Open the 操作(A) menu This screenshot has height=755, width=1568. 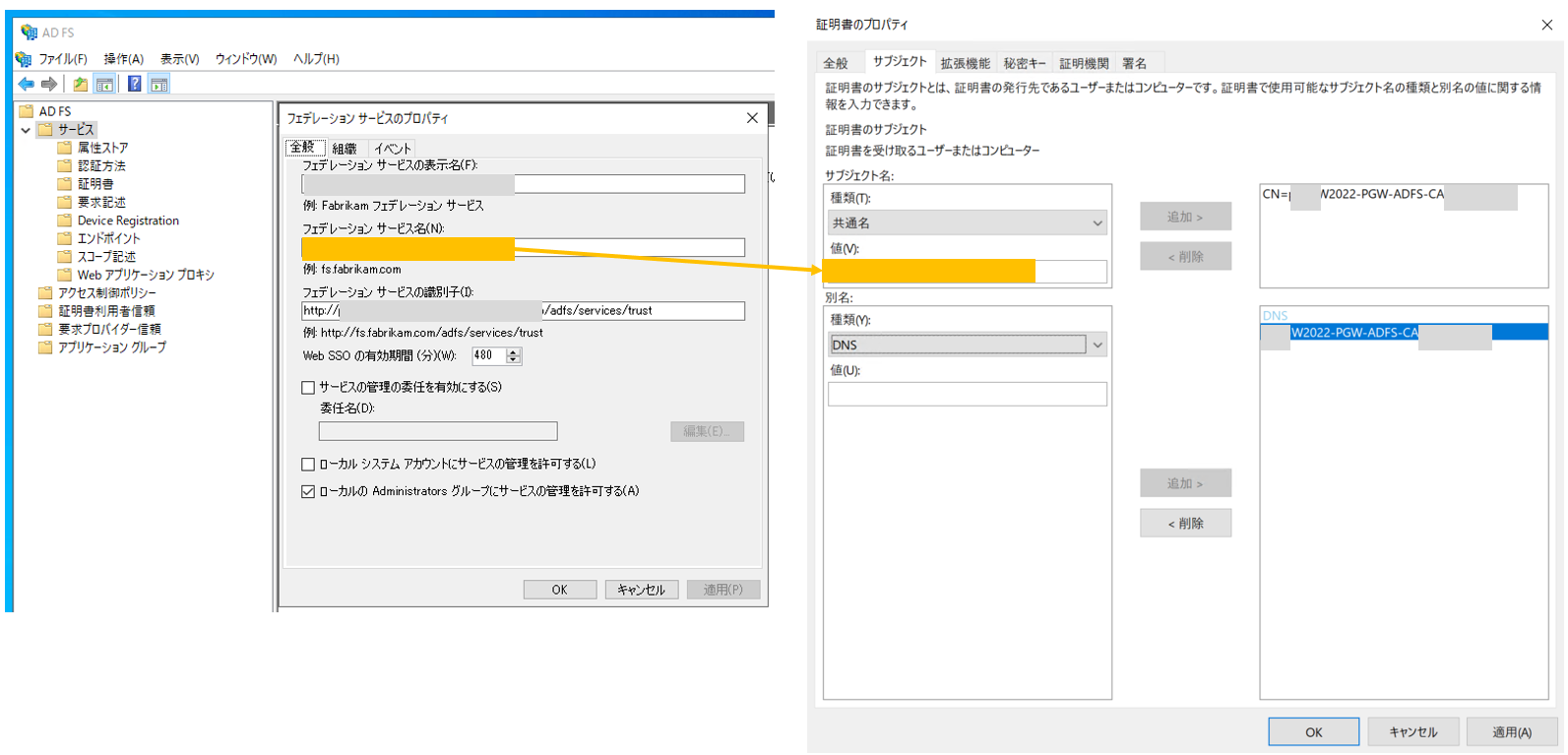click(x=124, y=59)
